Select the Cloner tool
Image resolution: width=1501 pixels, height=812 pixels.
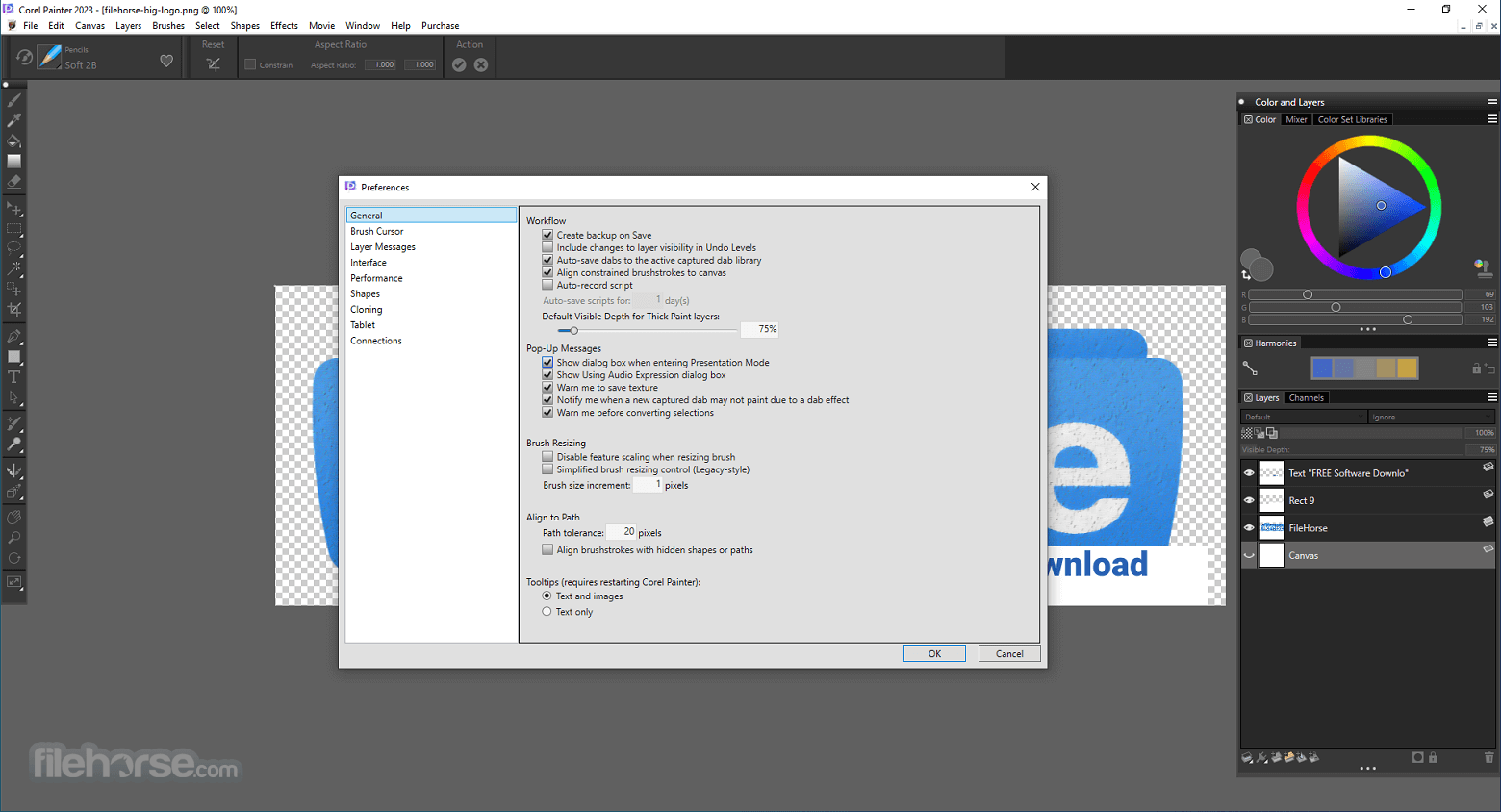13,424
